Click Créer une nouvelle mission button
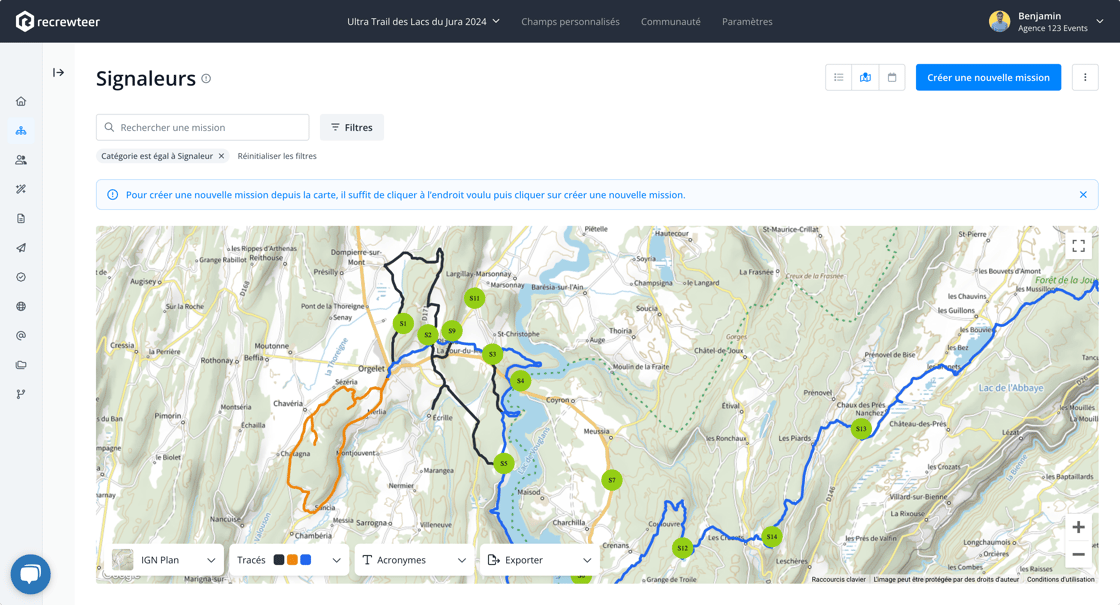This screenshot has width=1120, height=605. coord(989,77)
